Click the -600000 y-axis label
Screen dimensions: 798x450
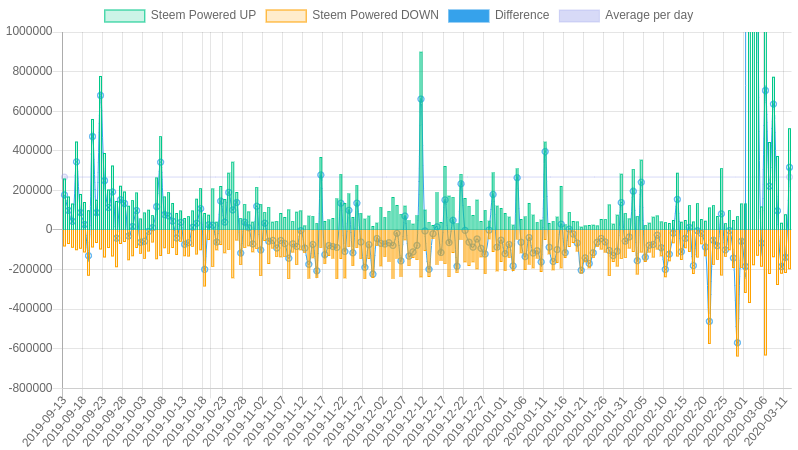pos(31,348)
